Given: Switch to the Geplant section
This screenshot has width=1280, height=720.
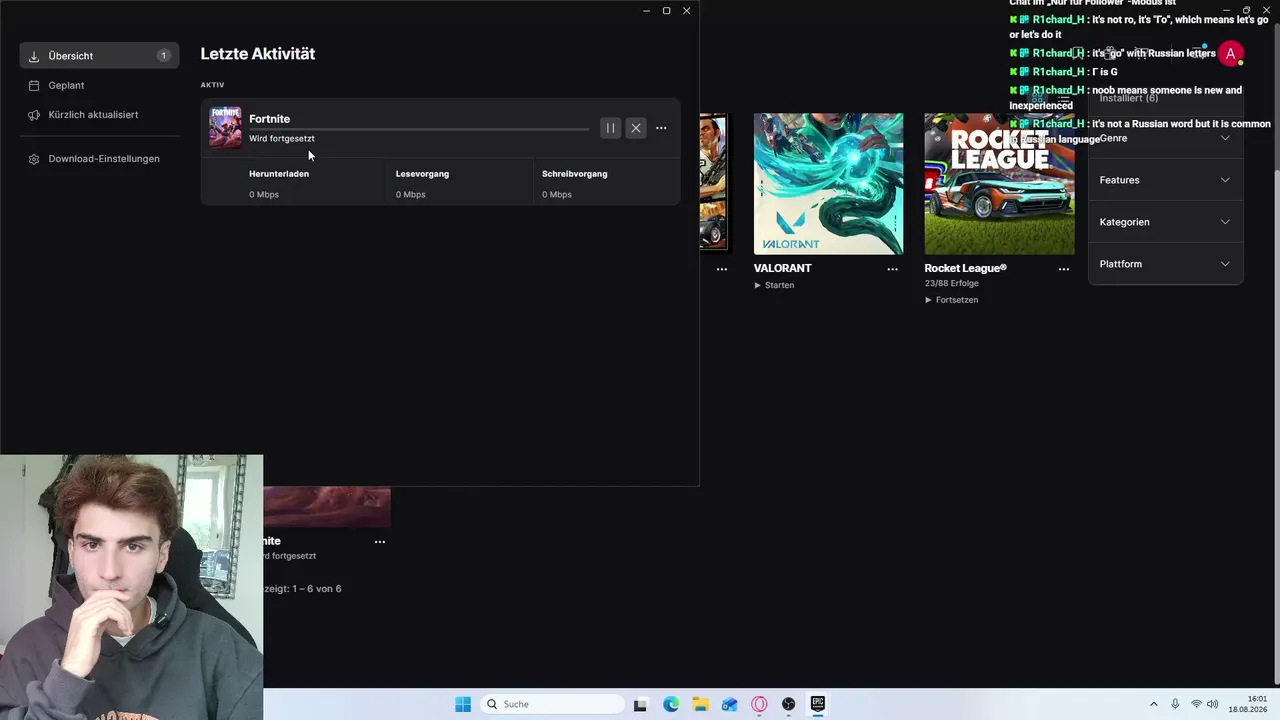Looking at the screenshot, I should point(99,85).
